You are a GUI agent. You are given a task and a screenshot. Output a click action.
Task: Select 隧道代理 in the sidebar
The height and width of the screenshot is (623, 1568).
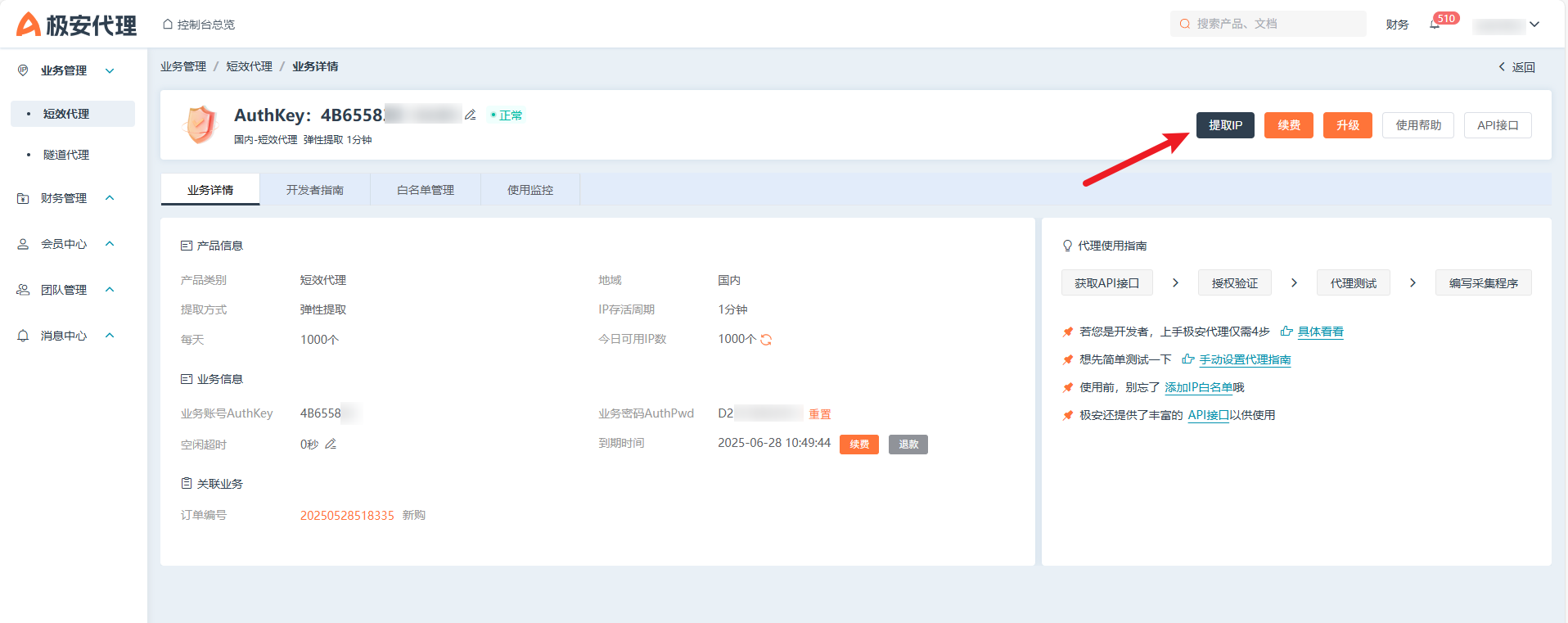coord(66,155)
